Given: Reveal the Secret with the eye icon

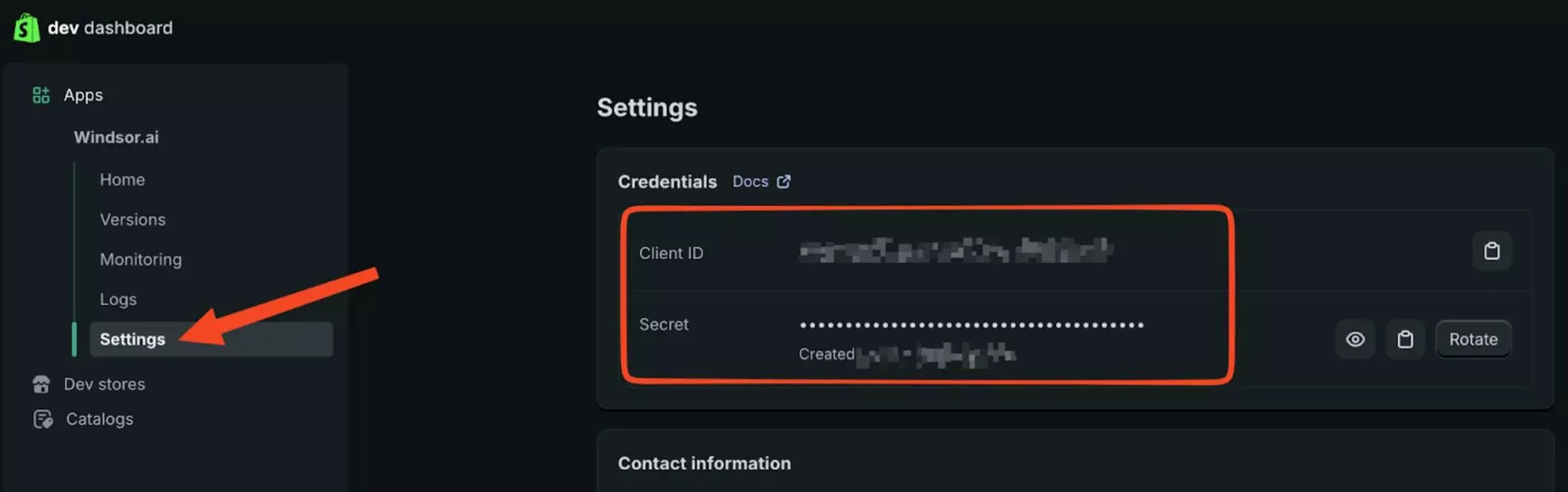Looking at the screenshot, I should click(x=1356, y=338).
